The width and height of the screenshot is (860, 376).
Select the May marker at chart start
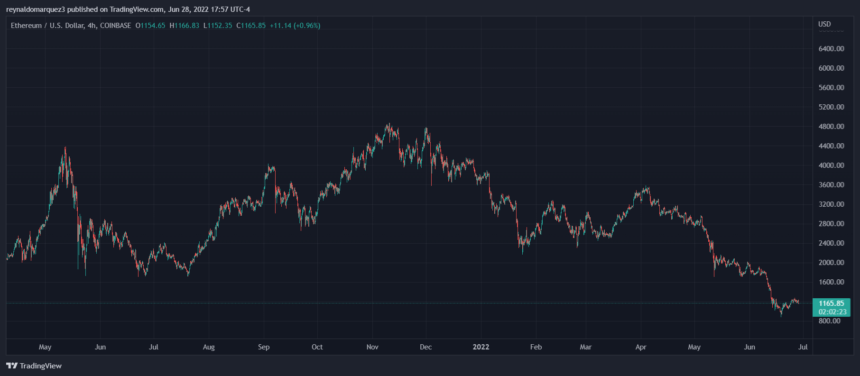point(45,347)
